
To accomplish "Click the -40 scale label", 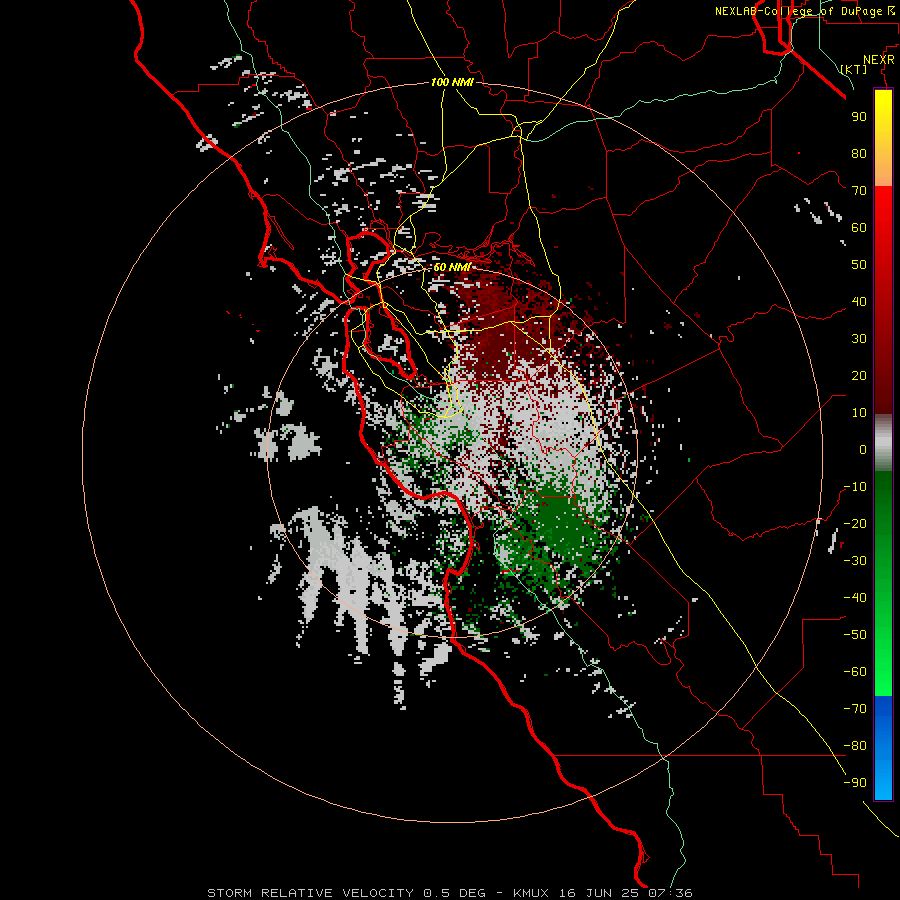I will click(x=855, y=598).
